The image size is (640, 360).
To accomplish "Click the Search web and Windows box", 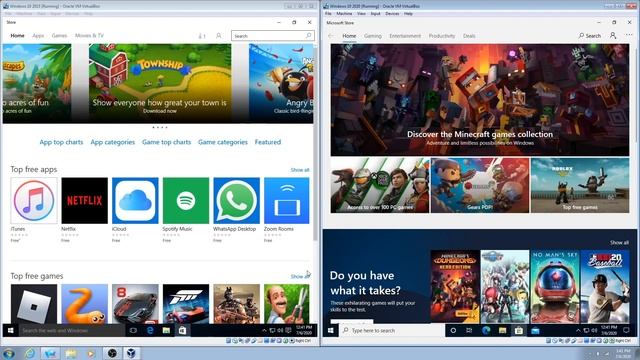I will pos(72,330).
